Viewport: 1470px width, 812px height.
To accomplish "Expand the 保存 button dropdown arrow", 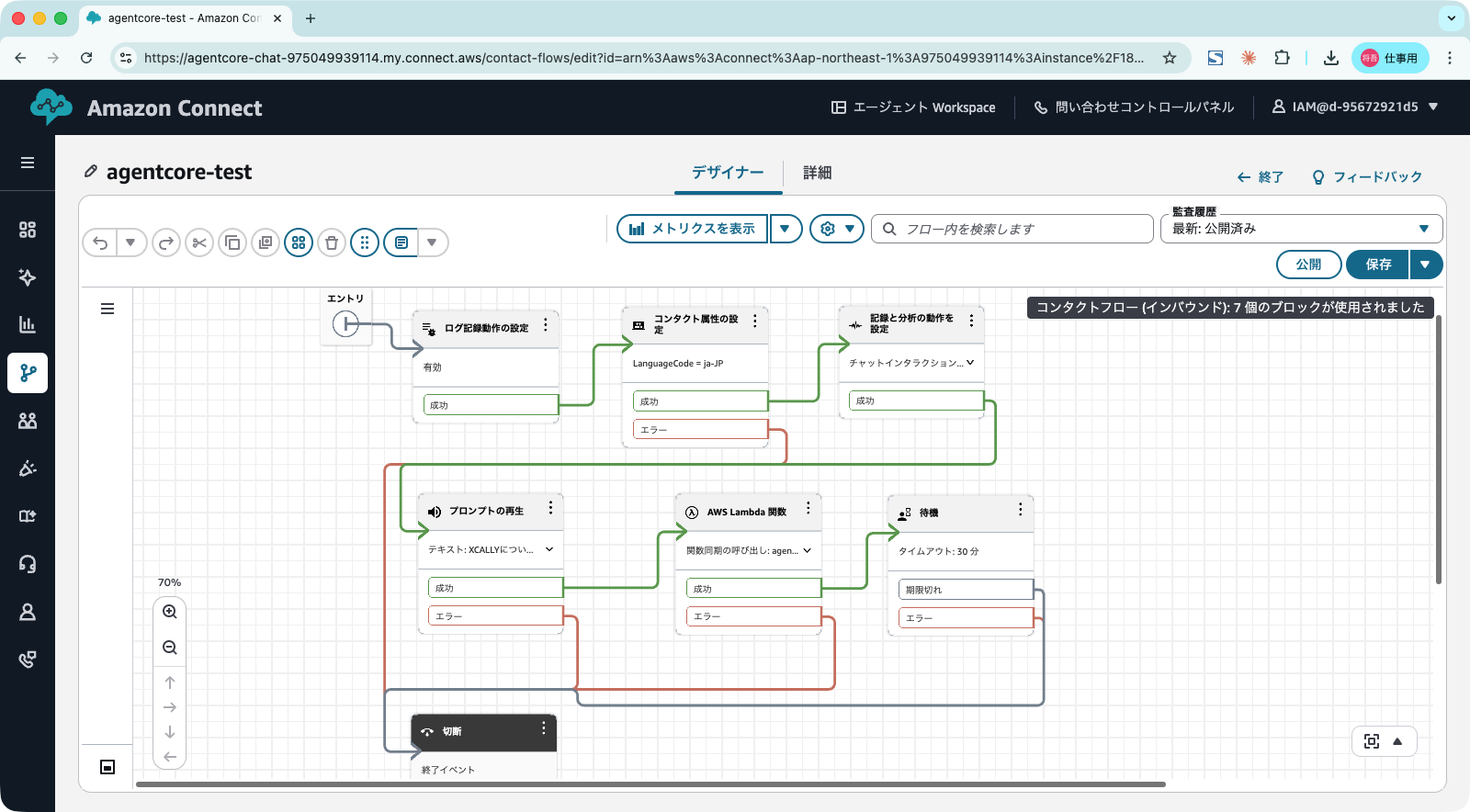I will 1425,265.
